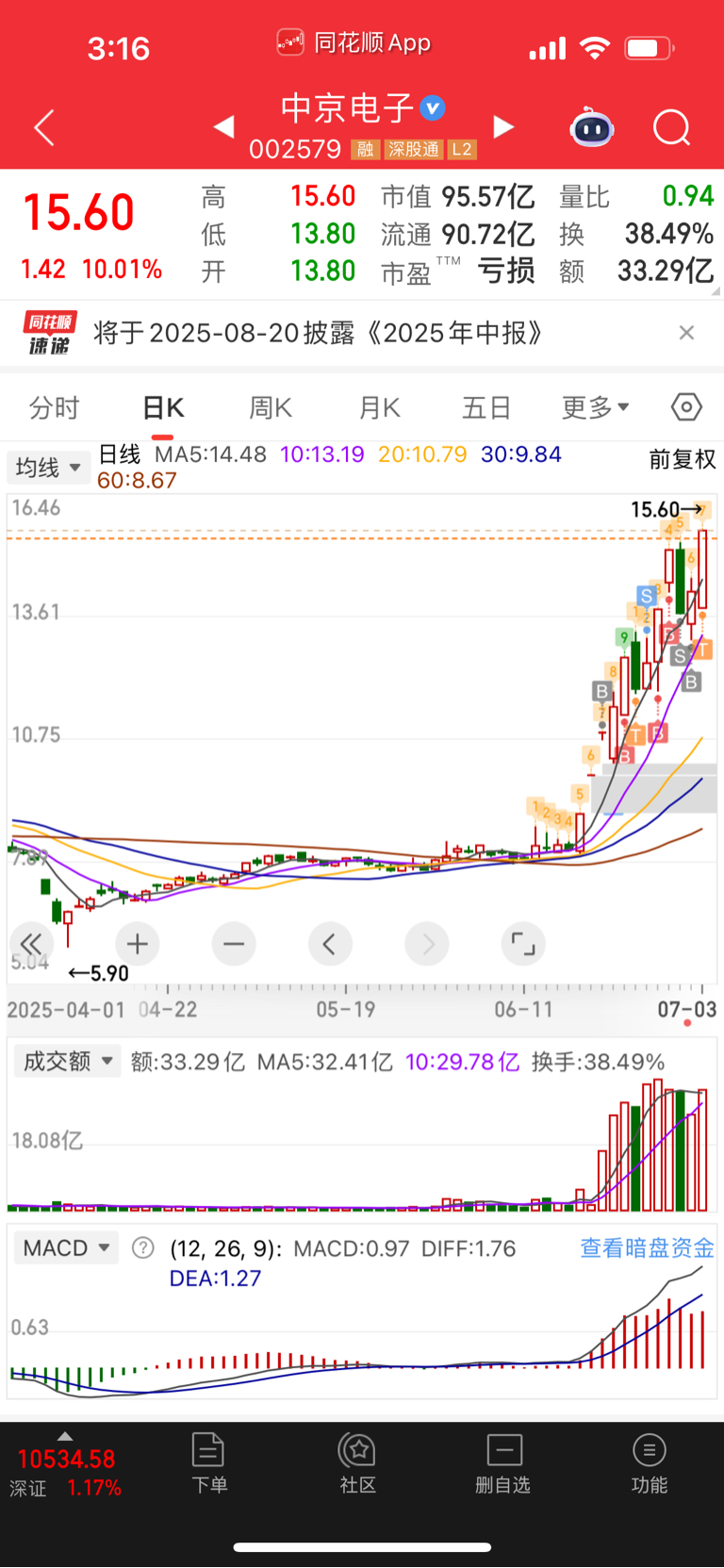
Task: Open the 均线 indicator dropdown
Action: (48, 467)
